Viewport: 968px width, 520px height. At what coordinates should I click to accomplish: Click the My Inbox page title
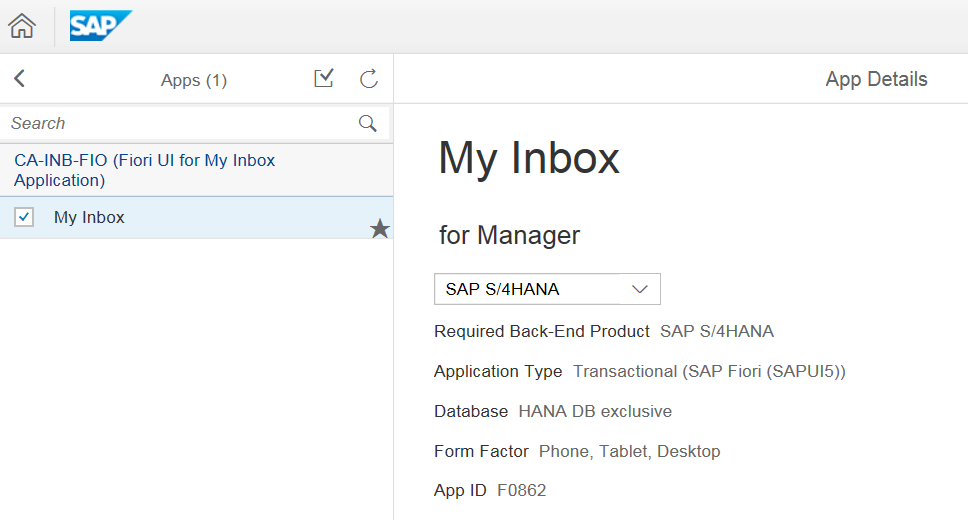click(x=528, y=158)
